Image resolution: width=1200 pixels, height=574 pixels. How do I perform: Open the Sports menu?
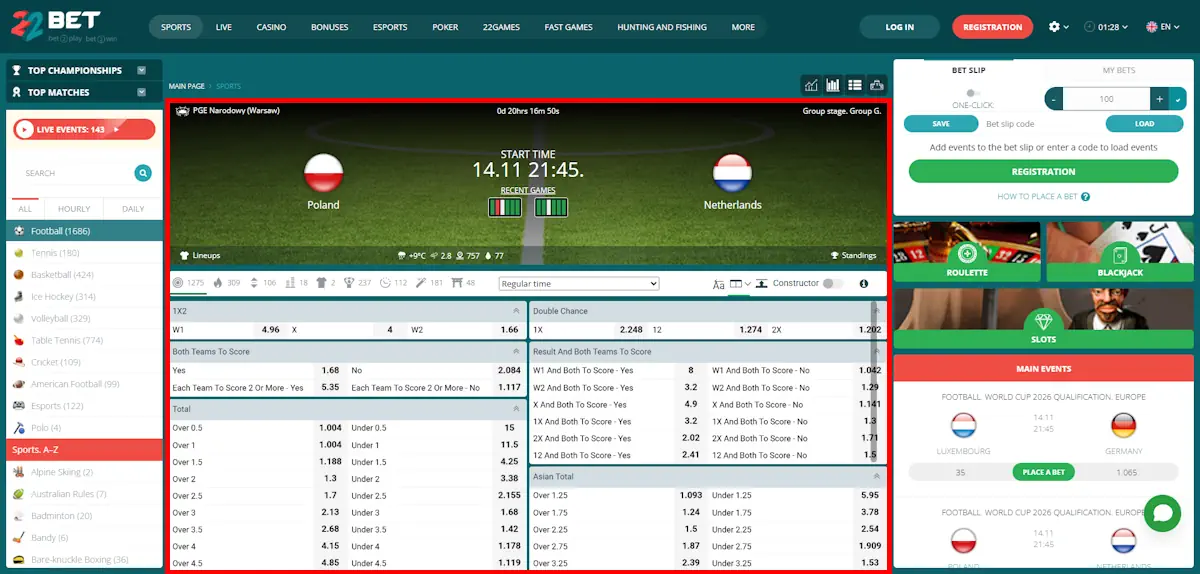pyautogui.click(x=176, y=27)
